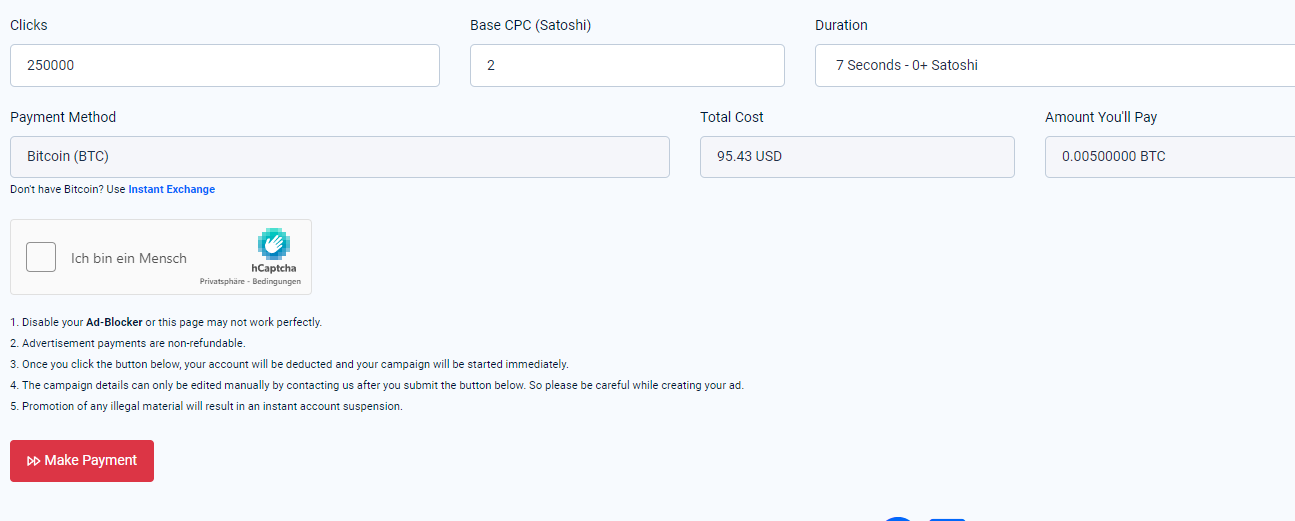Click the "hCaptcha" wordmark text
1295x521 pixels.
[273, 268]
